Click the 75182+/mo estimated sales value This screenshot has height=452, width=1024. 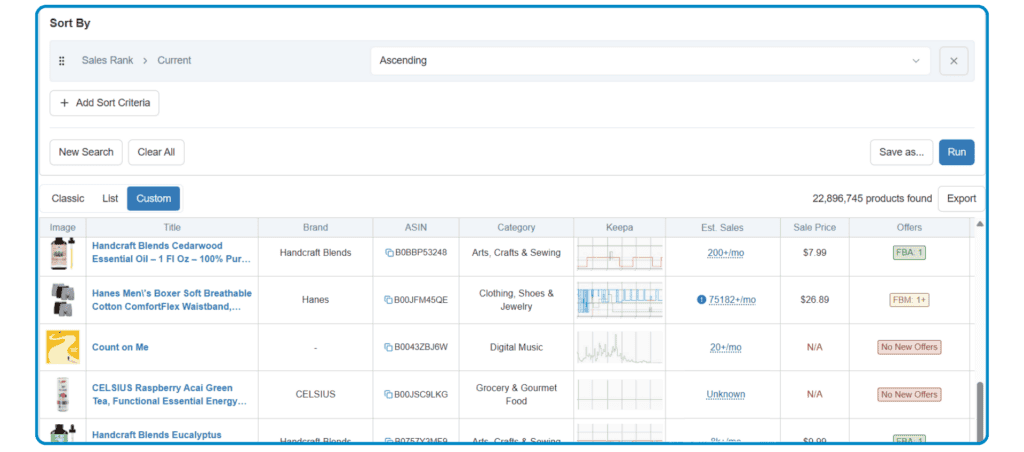pos(732,300)
